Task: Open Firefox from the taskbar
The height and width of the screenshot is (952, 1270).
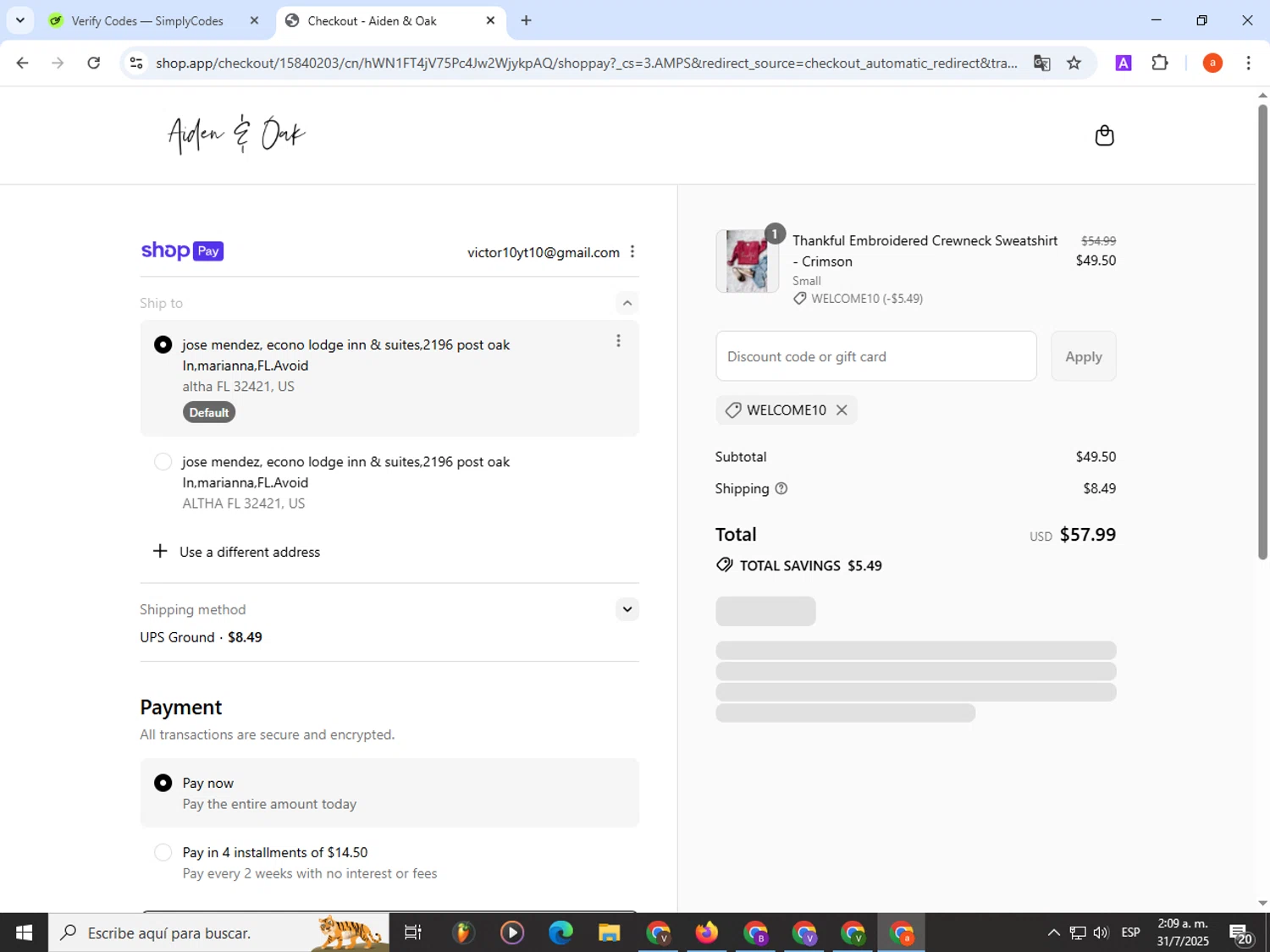Action: click(x=706, y=933)
